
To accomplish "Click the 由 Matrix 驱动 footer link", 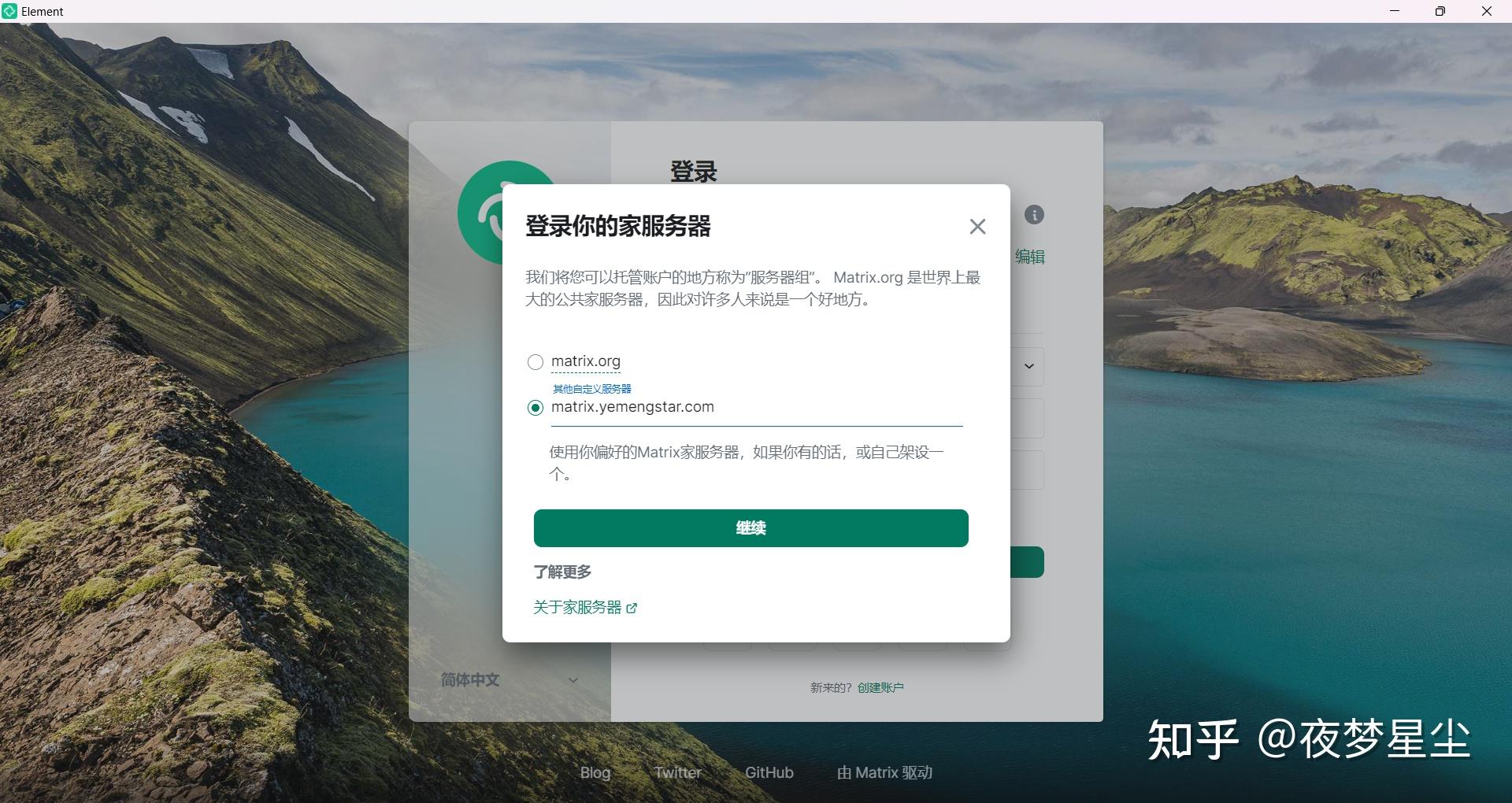I will tap(884, 772).
